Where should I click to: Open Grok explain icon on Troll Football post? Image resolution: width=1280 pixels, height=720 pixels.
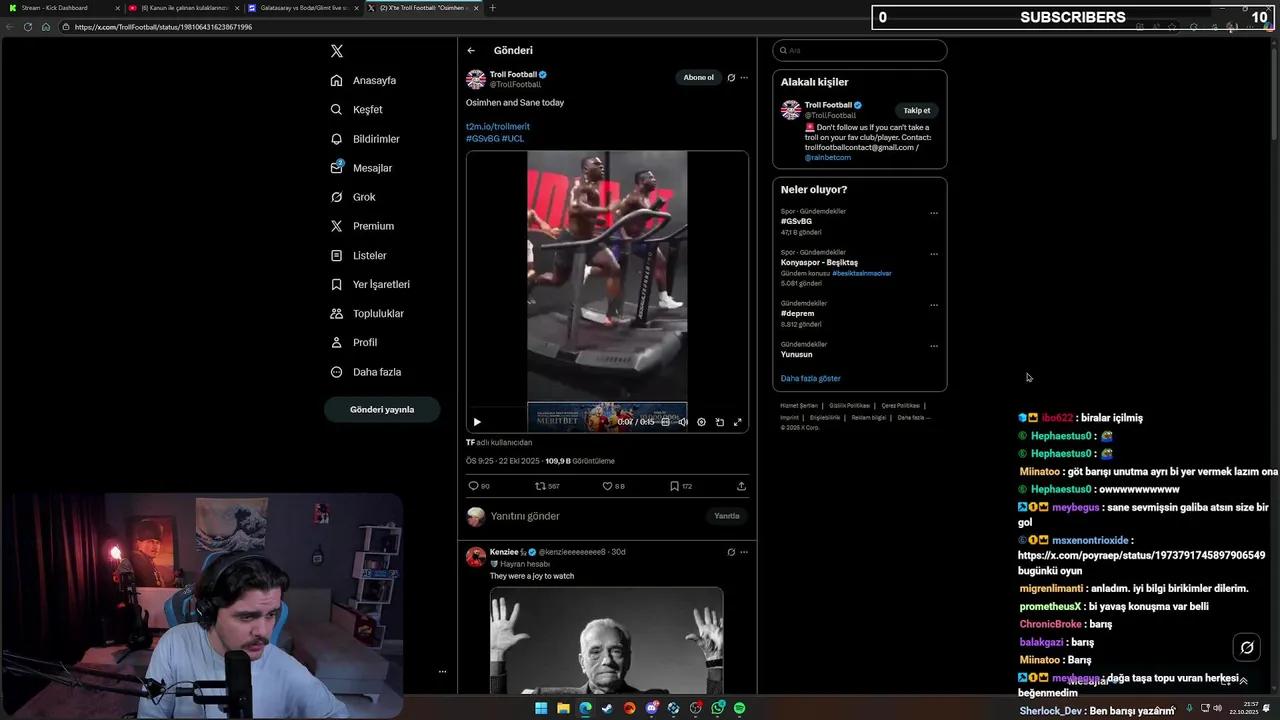731,78
